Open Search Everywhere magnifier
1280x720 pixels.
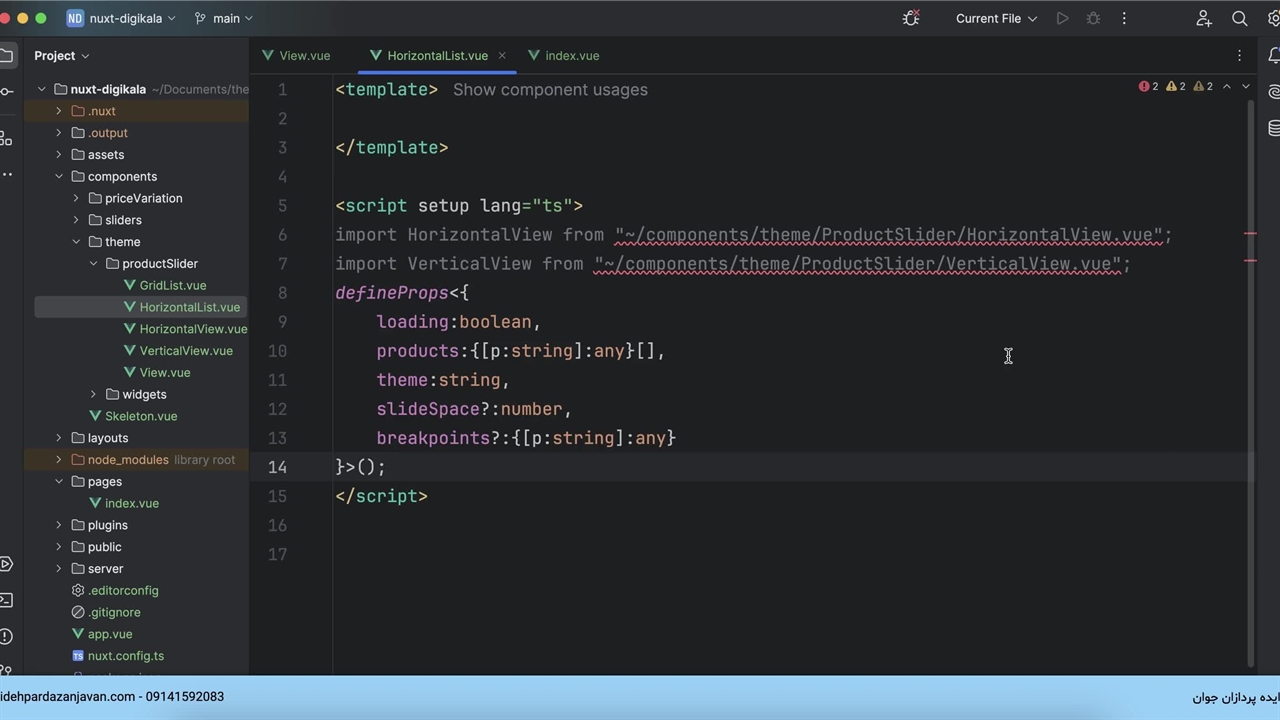[1239, 18]
